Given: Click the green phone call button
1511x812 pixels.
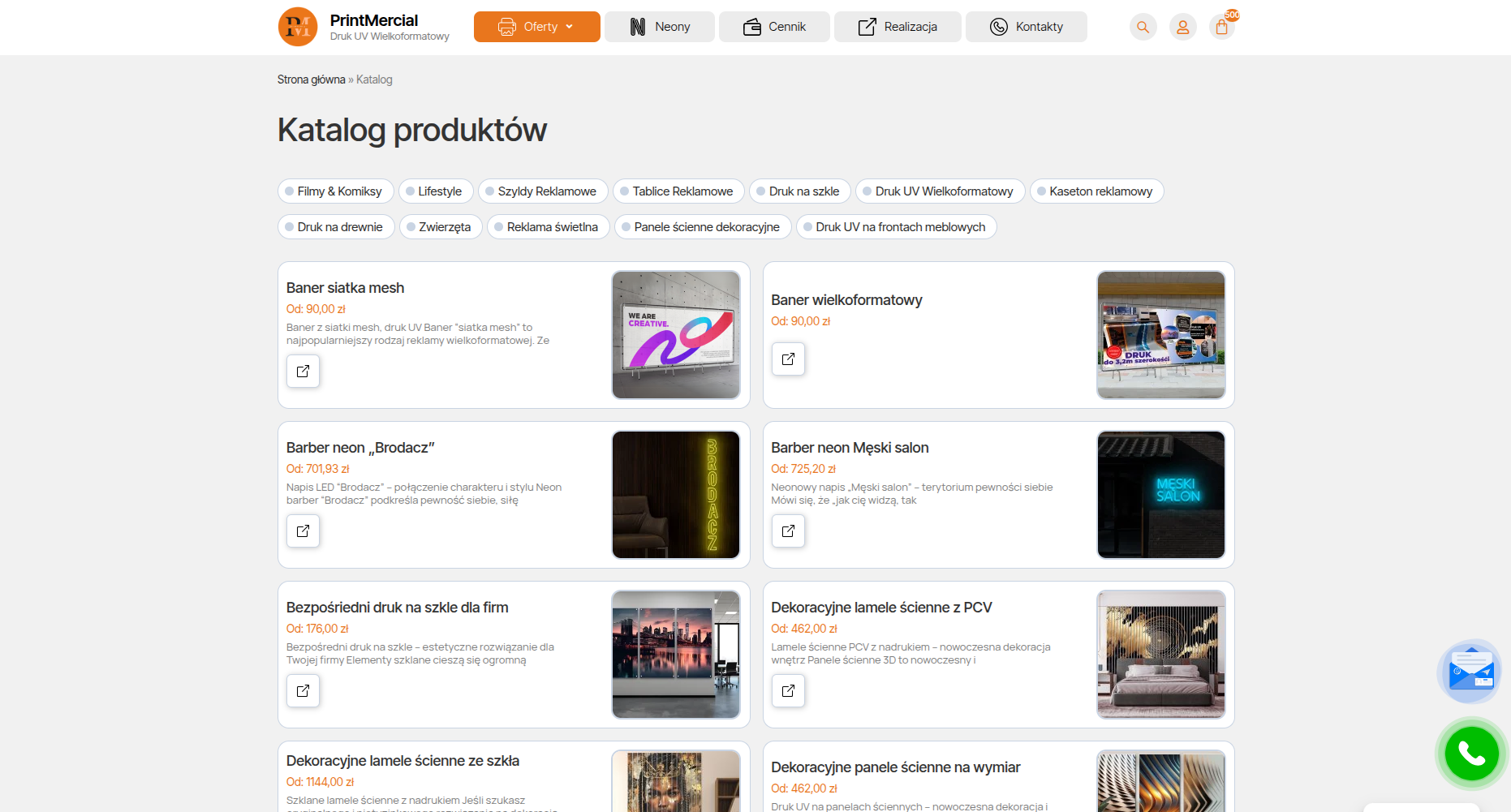Looking at the screenshot, I should [x=1471, y=754].
